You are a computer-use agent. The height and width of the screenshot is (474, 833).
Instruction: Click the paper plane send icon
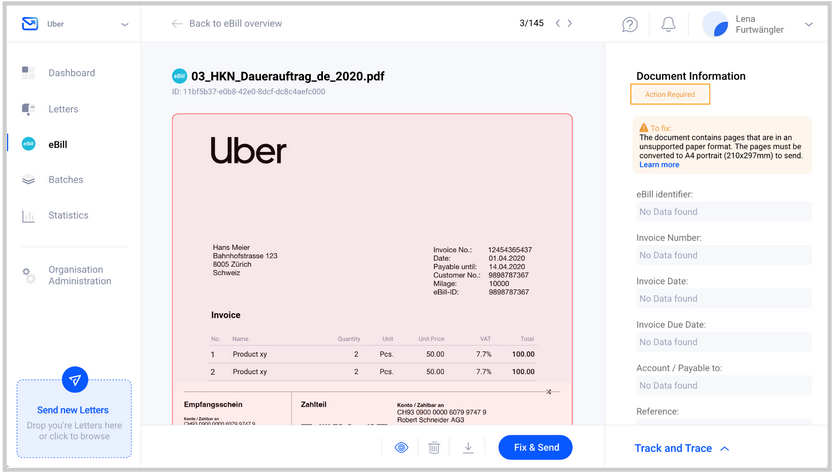tap(75, 380)
